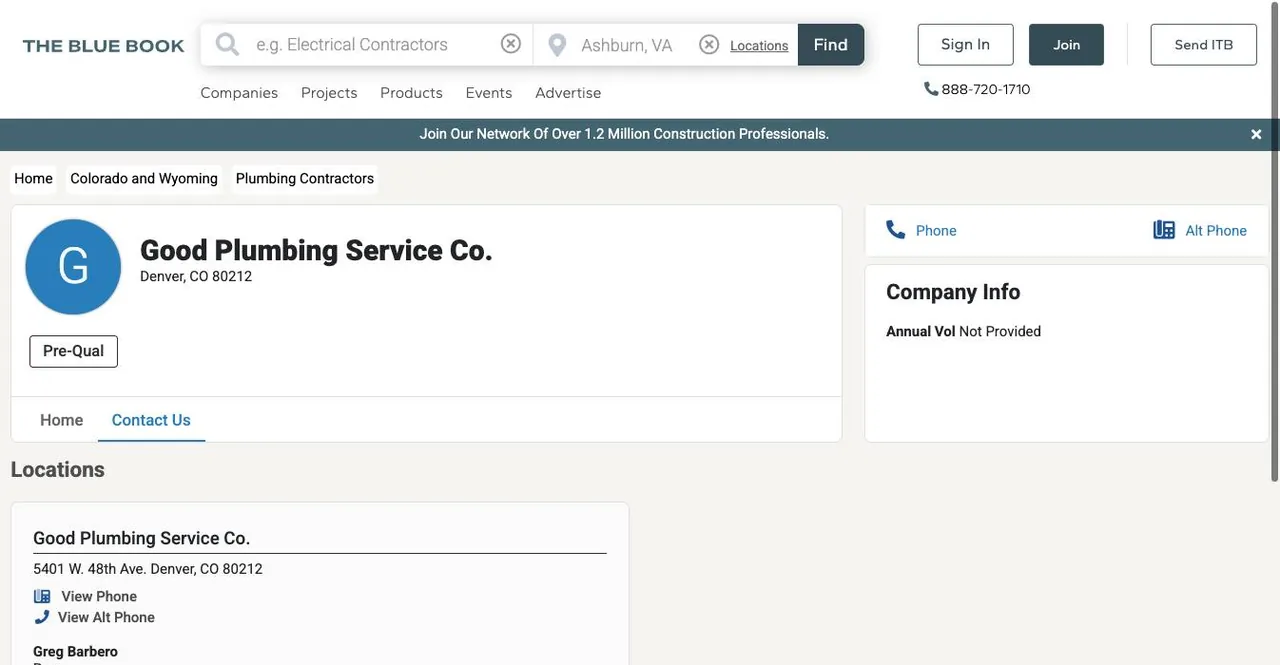Open the Projects menu
The height and width of the screenshot is (665, 1280).
coord(329,93)
